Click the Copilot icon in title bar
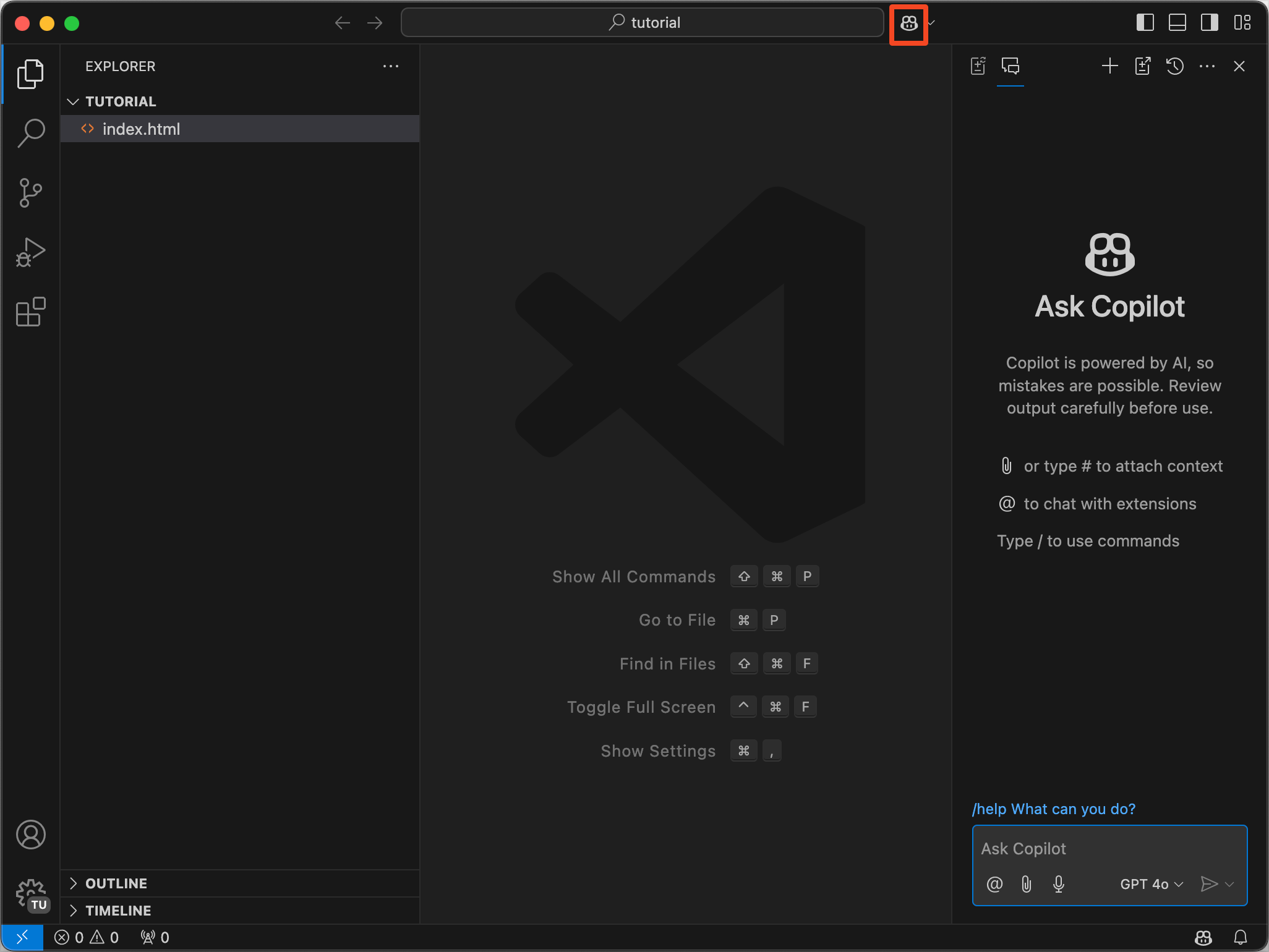Screen dimensions: 1269x952 [908, 23]
